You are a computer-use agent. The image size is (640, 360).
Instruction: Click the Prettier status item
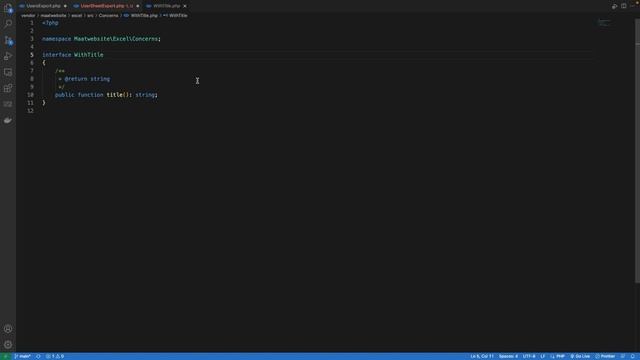point(605,356)
